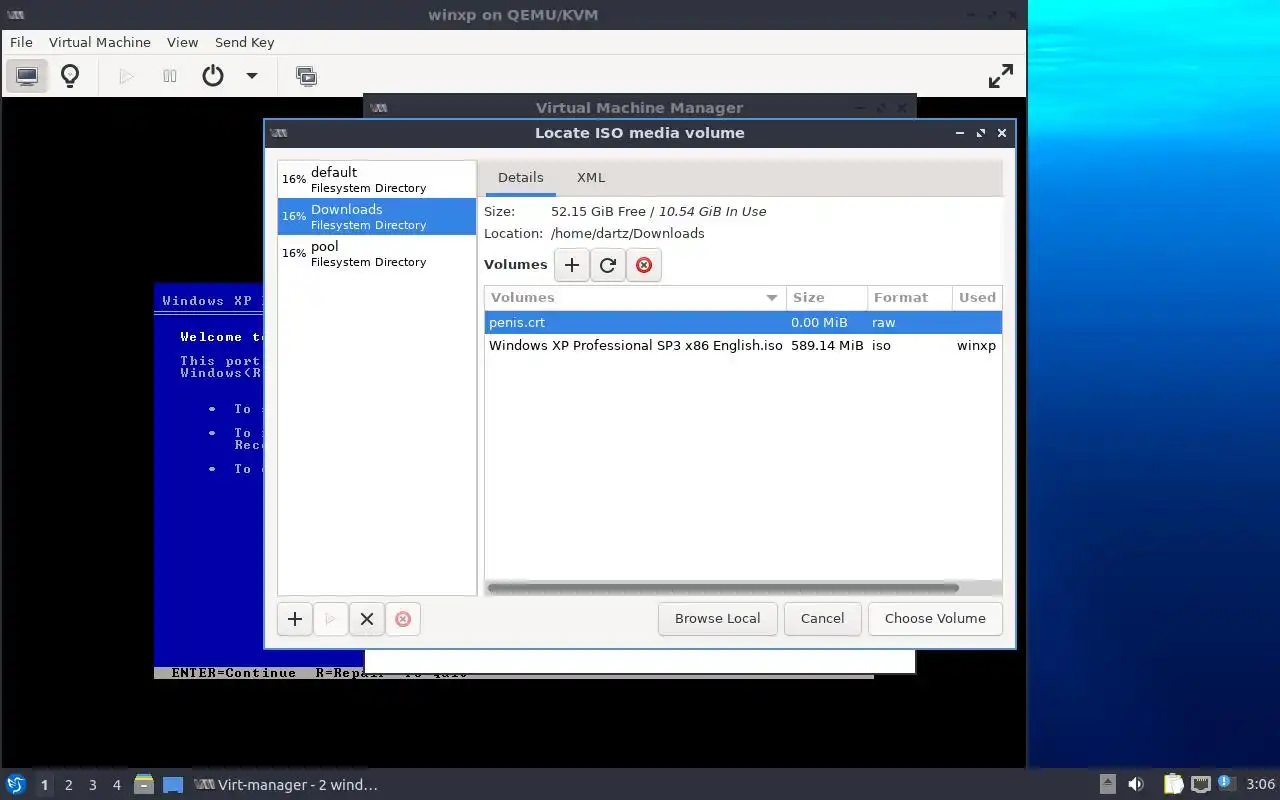Switch to workspace 4

117,785
